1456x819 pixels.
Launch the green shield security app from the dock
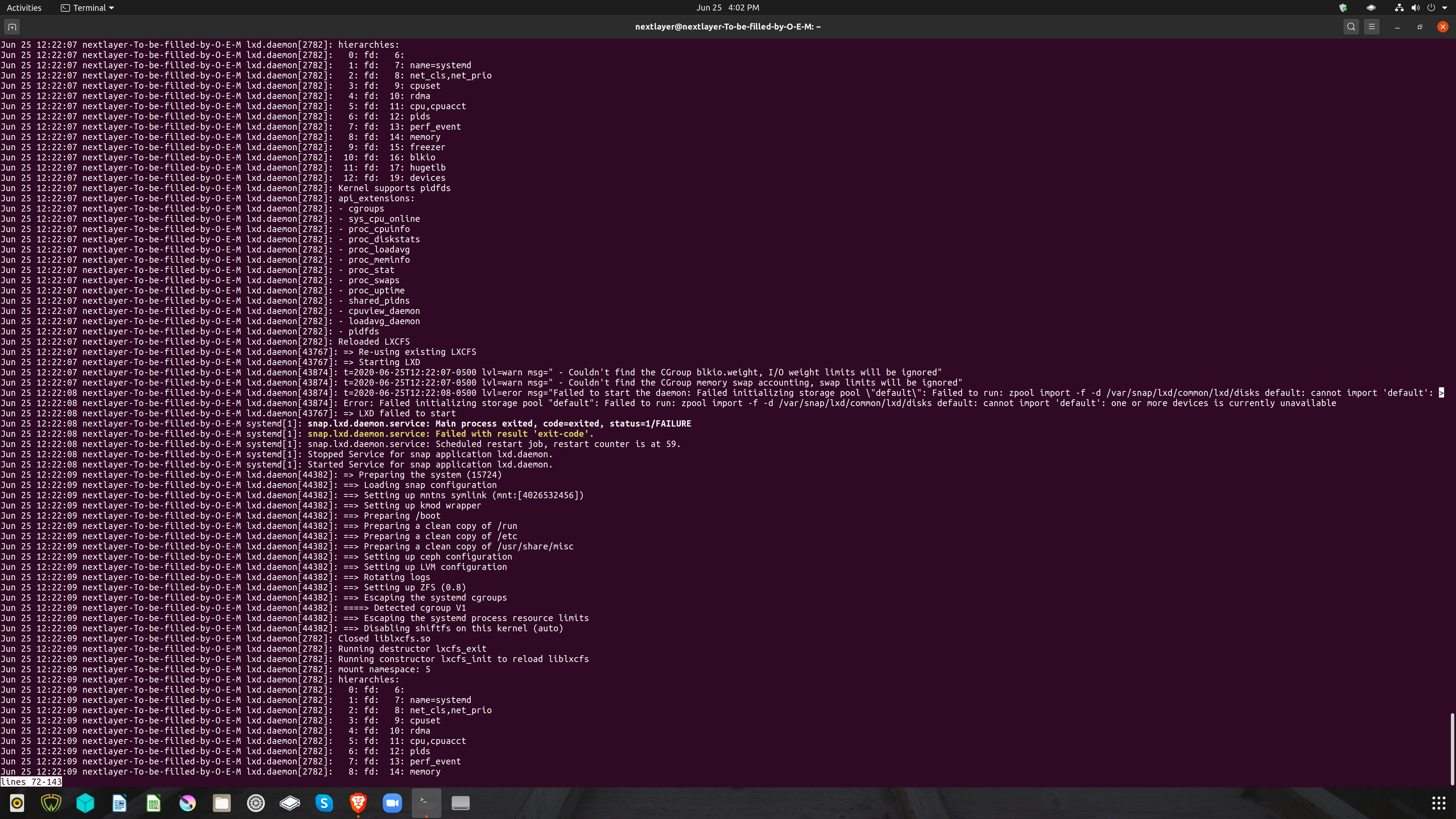click(51, 803)
